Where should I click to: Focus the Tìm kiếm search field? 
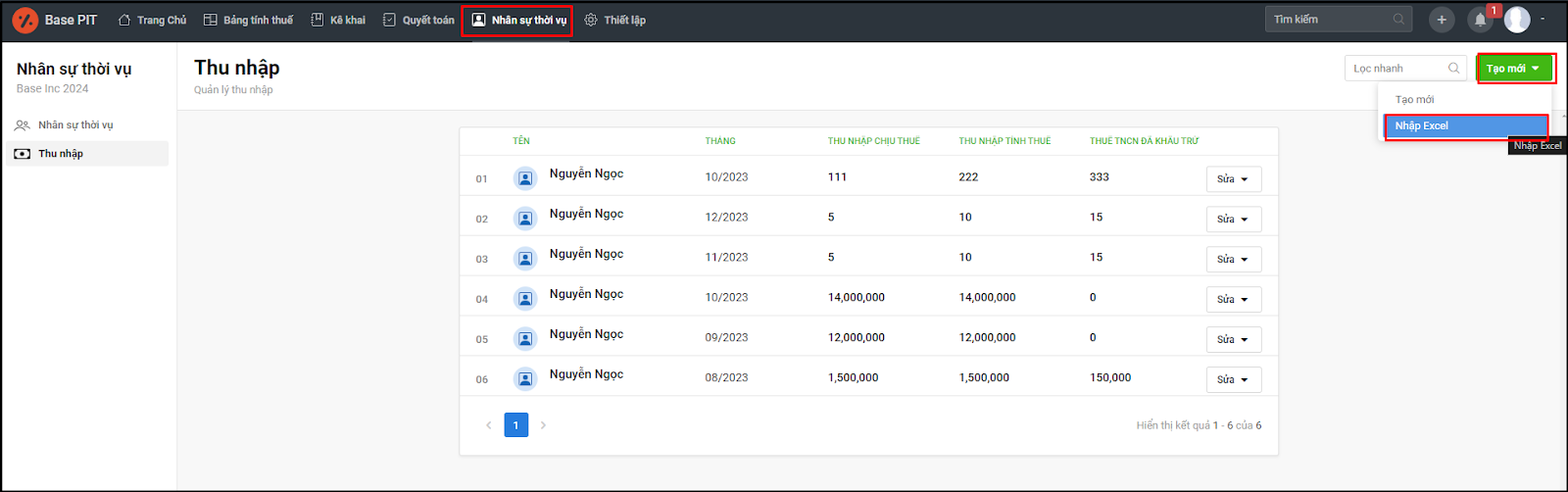1338,19
